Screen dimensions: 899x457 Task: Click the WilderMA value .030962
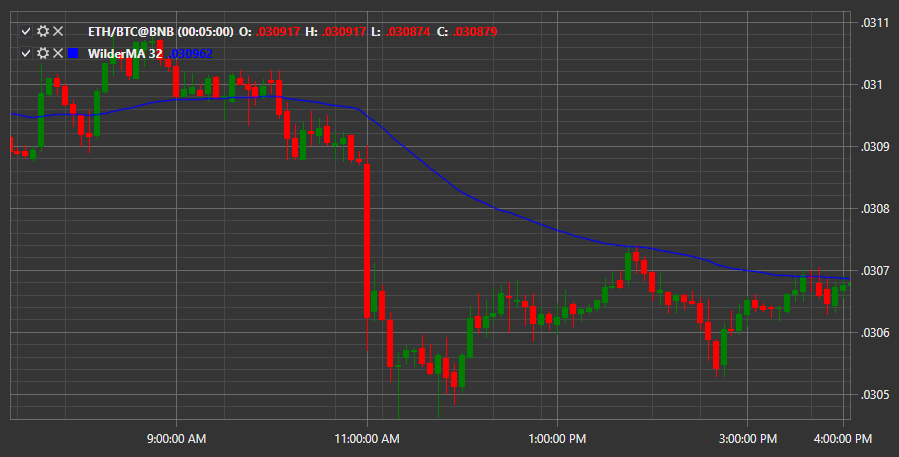[x=191, y=53]
